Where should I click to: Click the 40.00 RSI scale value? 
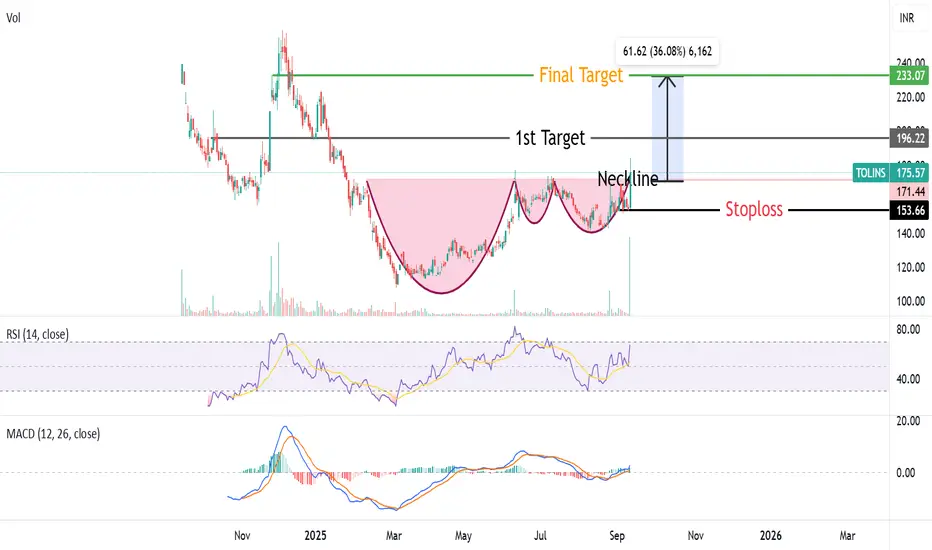click(908, 379)
